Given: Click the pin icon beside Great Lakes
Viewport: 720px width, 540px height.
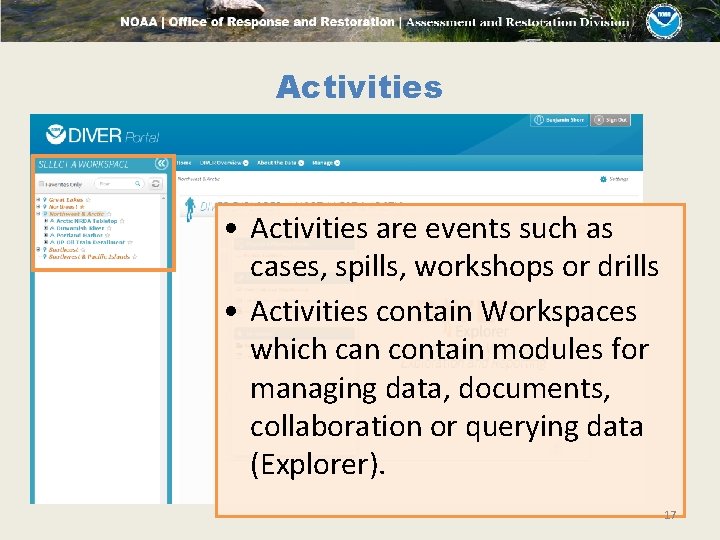Looking at the screenshot, I should [x=45, y=200].
